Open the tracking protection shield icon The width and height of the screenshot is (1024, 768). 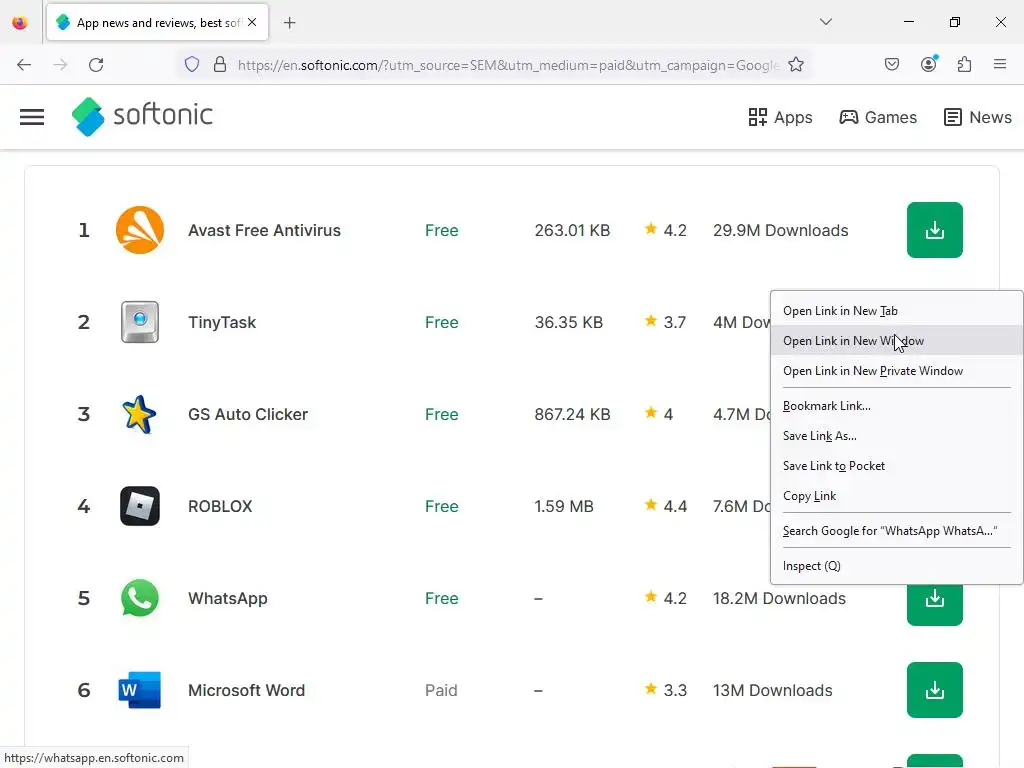coord(192,65)
